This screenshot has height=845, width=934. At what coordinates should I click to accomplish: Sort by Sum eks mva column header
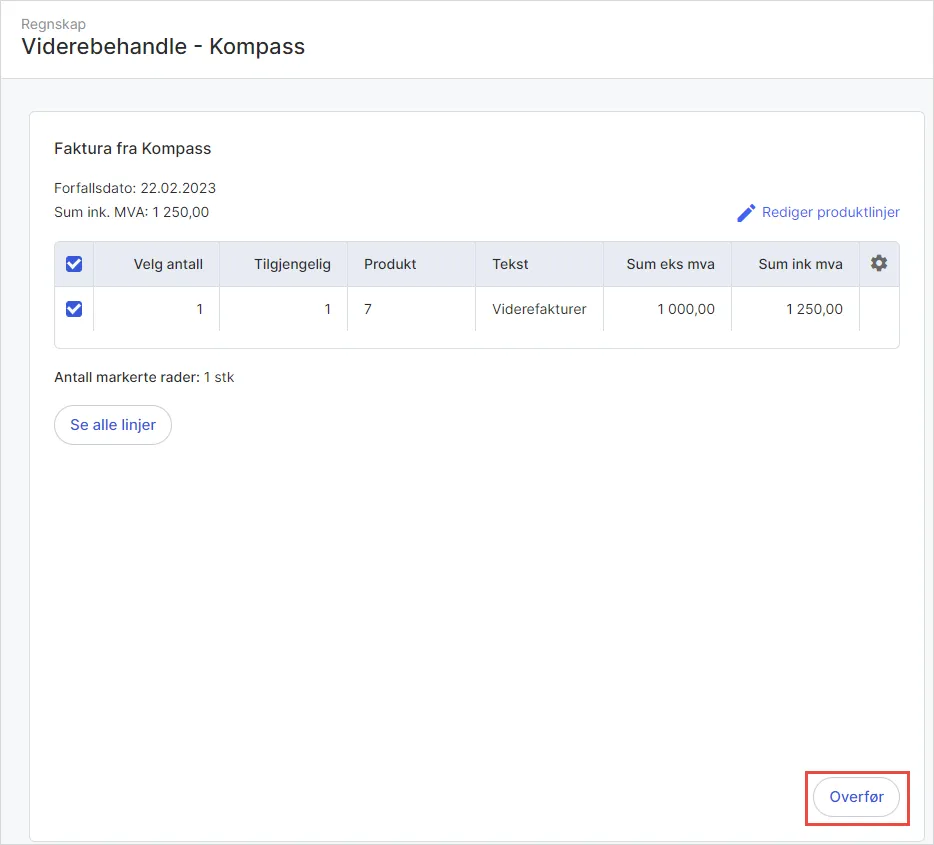(x=670, y=265)
